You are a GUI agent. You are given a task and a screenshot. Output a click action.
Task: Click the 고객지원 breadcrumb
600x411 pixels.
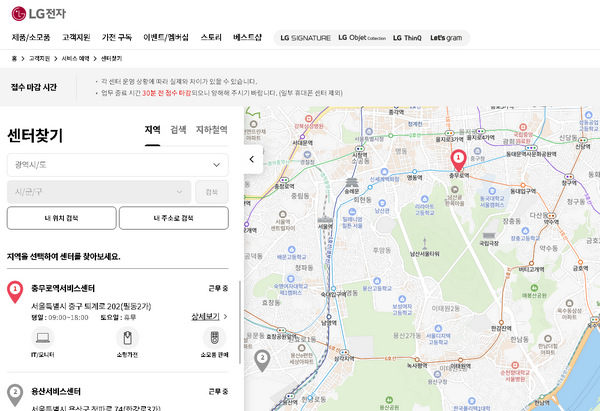pos(39,59)
